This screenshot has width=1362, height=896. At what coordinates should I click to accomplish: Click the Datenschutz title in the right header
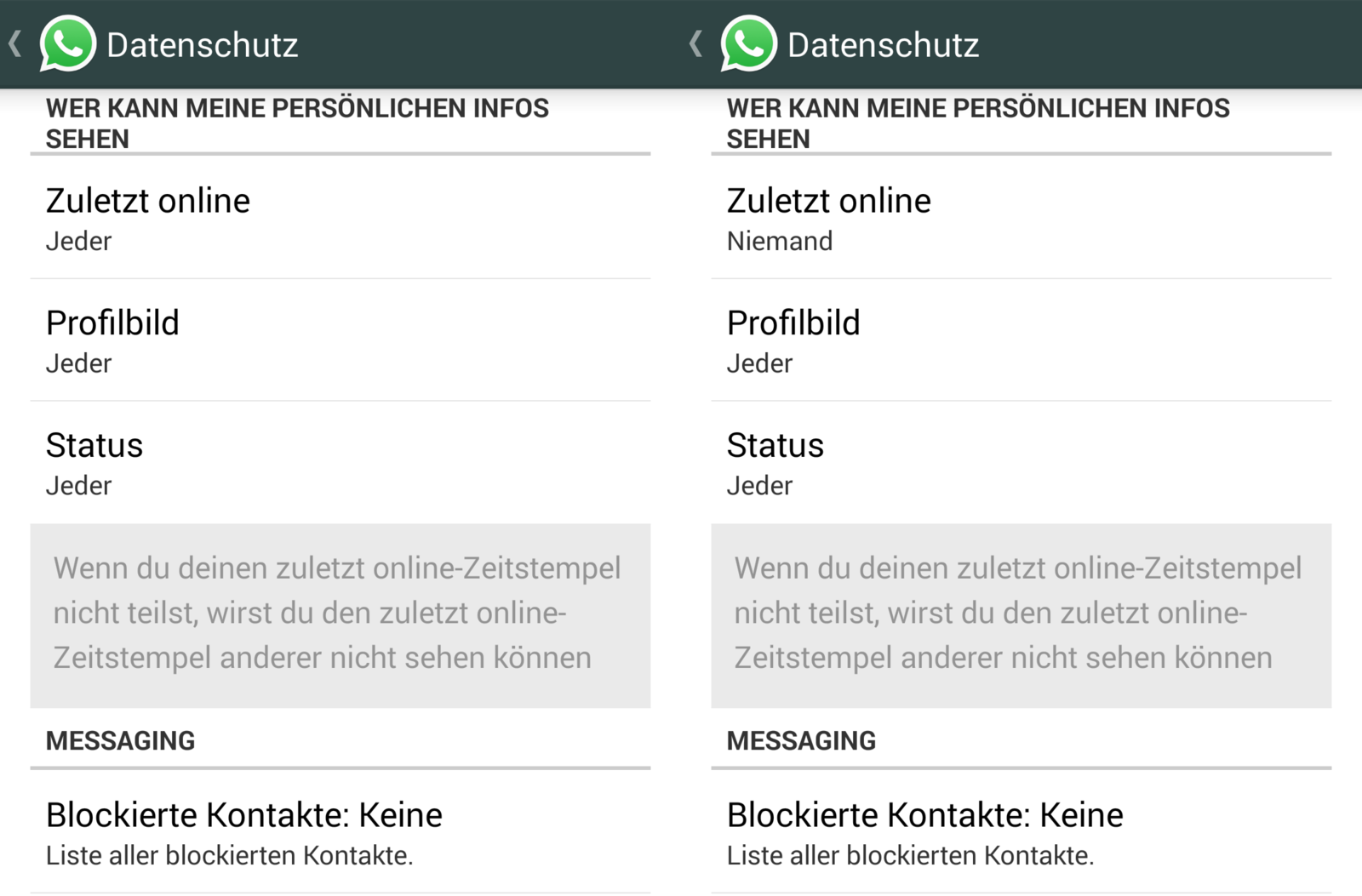[884, 45]
